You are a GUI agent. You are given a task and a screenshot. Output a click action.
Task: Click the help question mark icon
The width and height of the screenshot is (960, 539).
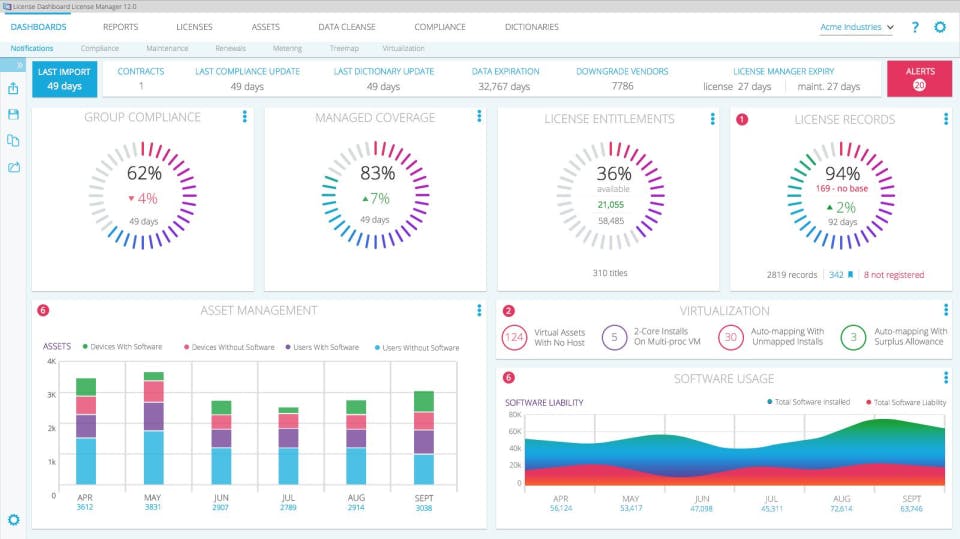pyautogui.click(x=915, y=27)
